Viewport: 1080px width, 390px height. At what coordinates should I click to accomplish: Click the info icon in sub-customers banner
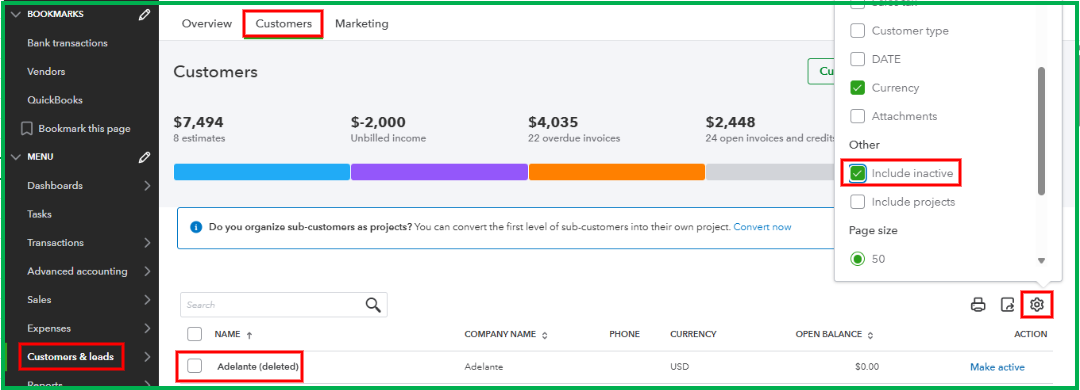click(x=196, y=227)
